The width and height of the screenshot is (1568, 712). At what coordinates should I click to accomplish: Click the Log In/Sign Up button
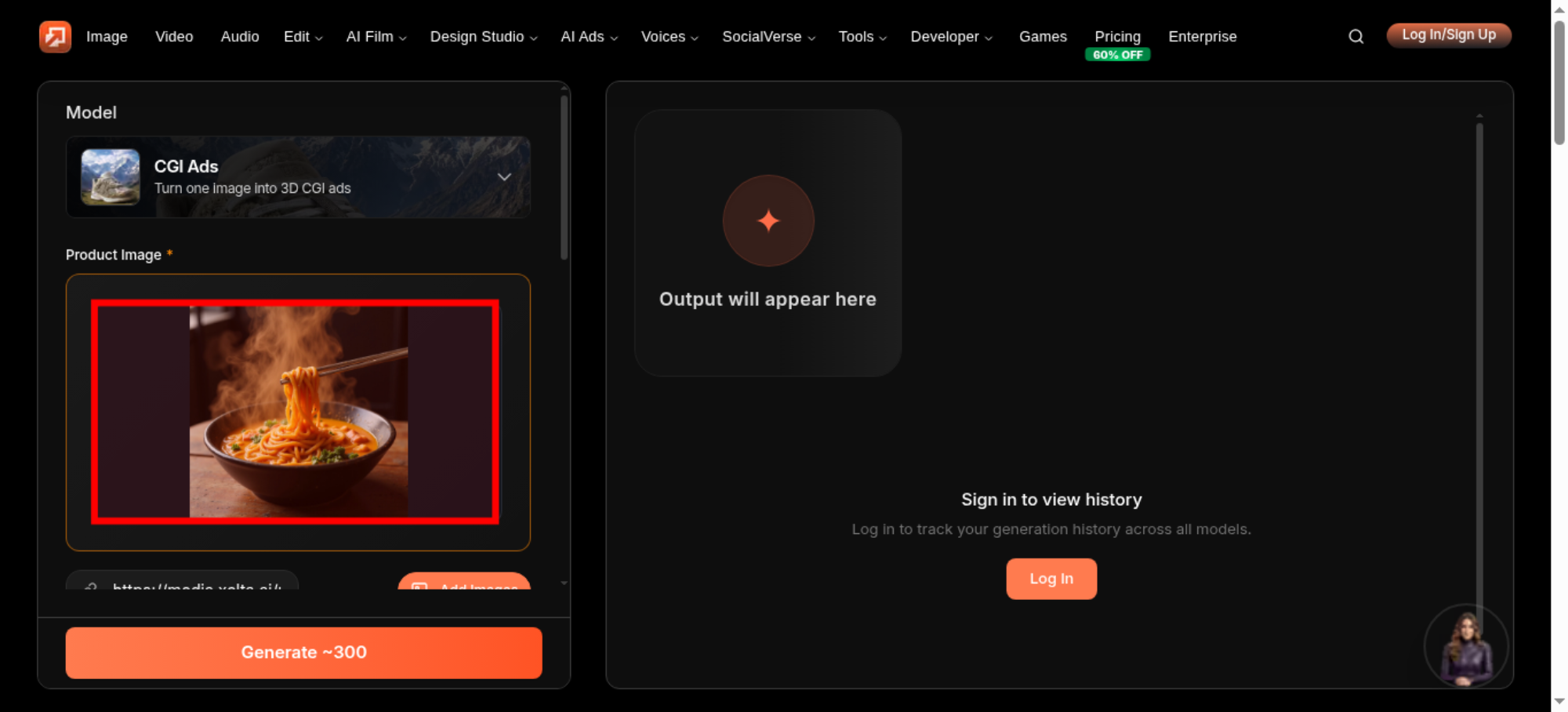[x=1449, y=35]
